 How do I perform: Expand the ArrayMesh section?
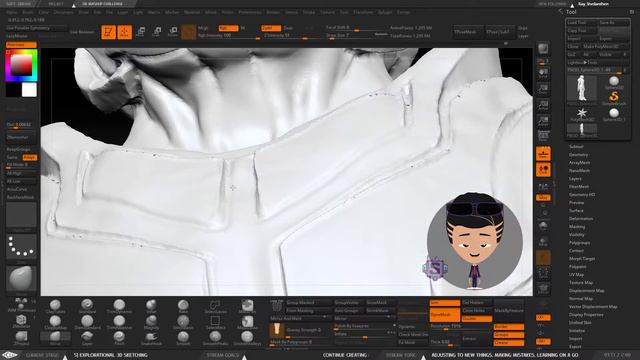(x=579, y=162)
